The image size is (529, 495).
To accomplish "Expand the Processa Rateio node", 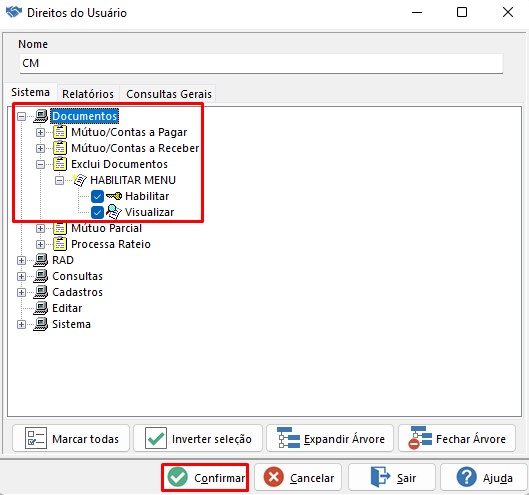I will [40, 245].
